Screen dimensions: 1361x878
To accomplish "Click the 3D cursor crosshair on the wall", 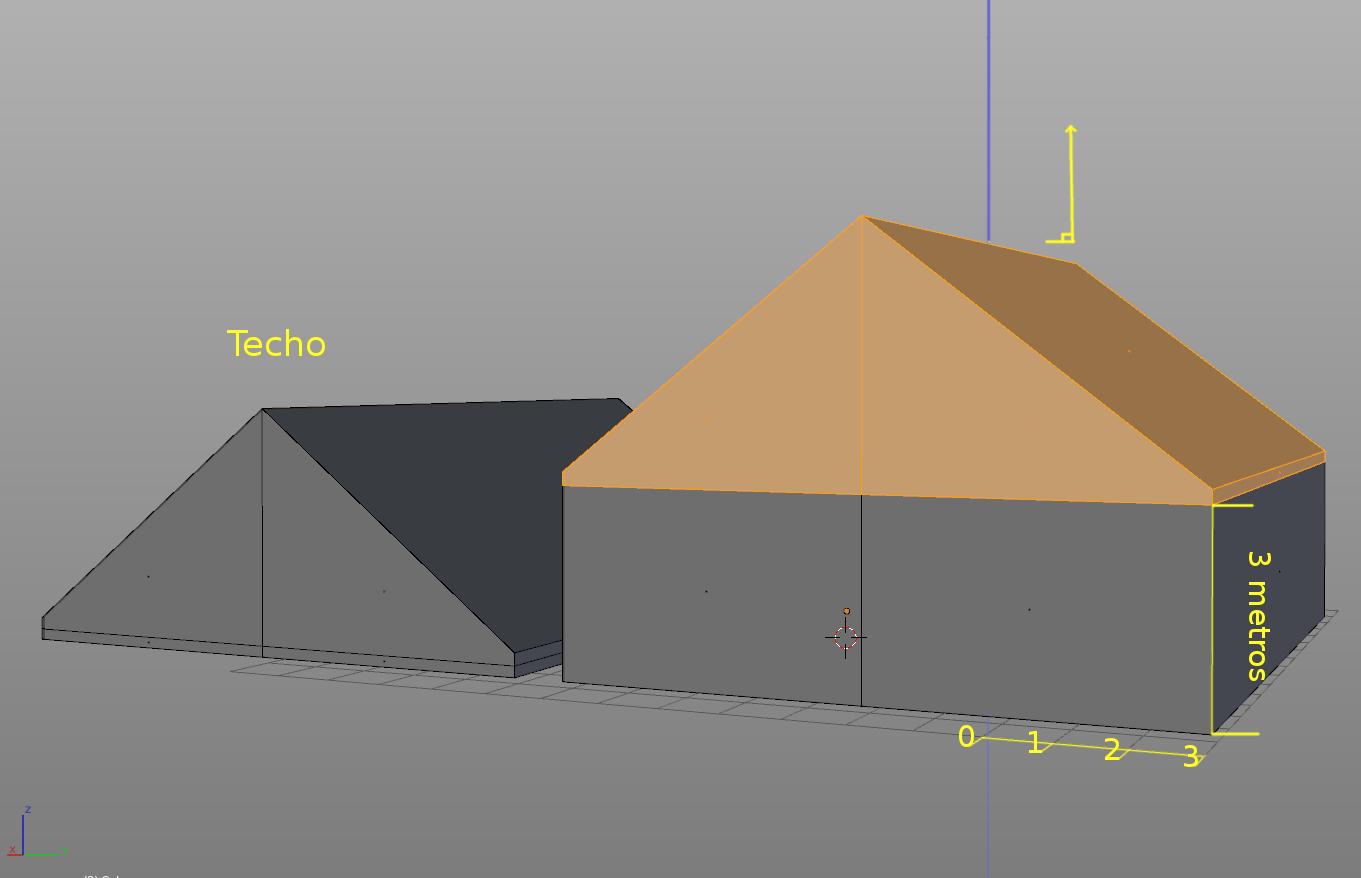I will [x=846, y=637].
